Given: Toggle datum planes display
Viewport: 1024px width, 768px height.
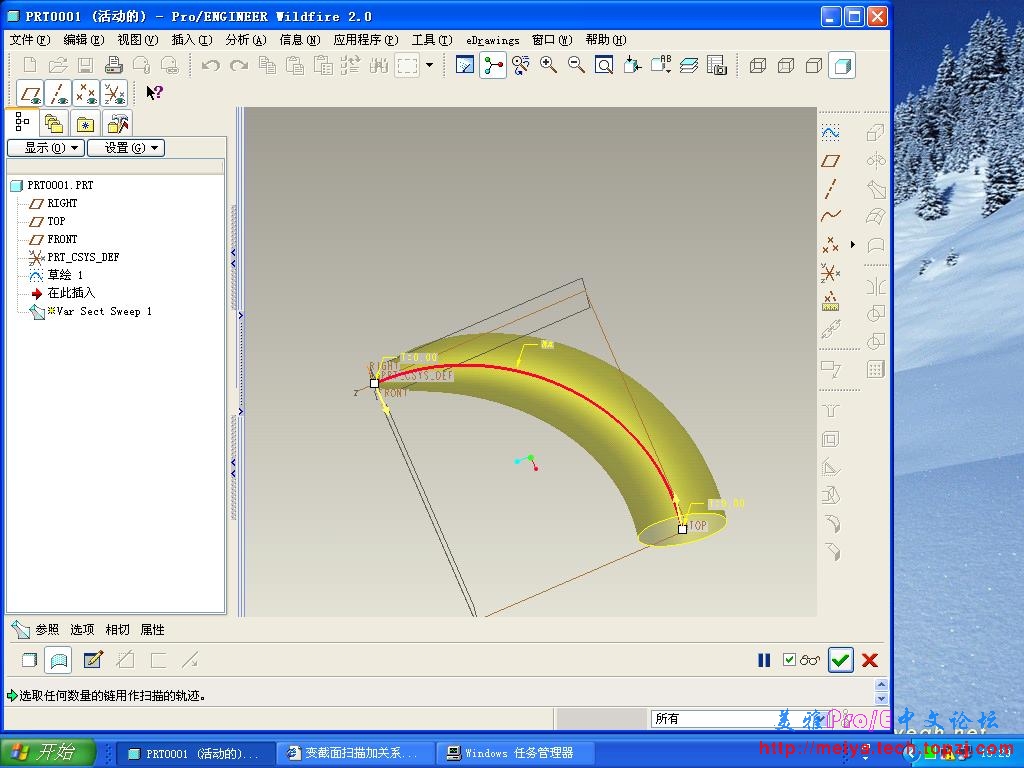Looking at the screenshot, I should tap(31, 93).
